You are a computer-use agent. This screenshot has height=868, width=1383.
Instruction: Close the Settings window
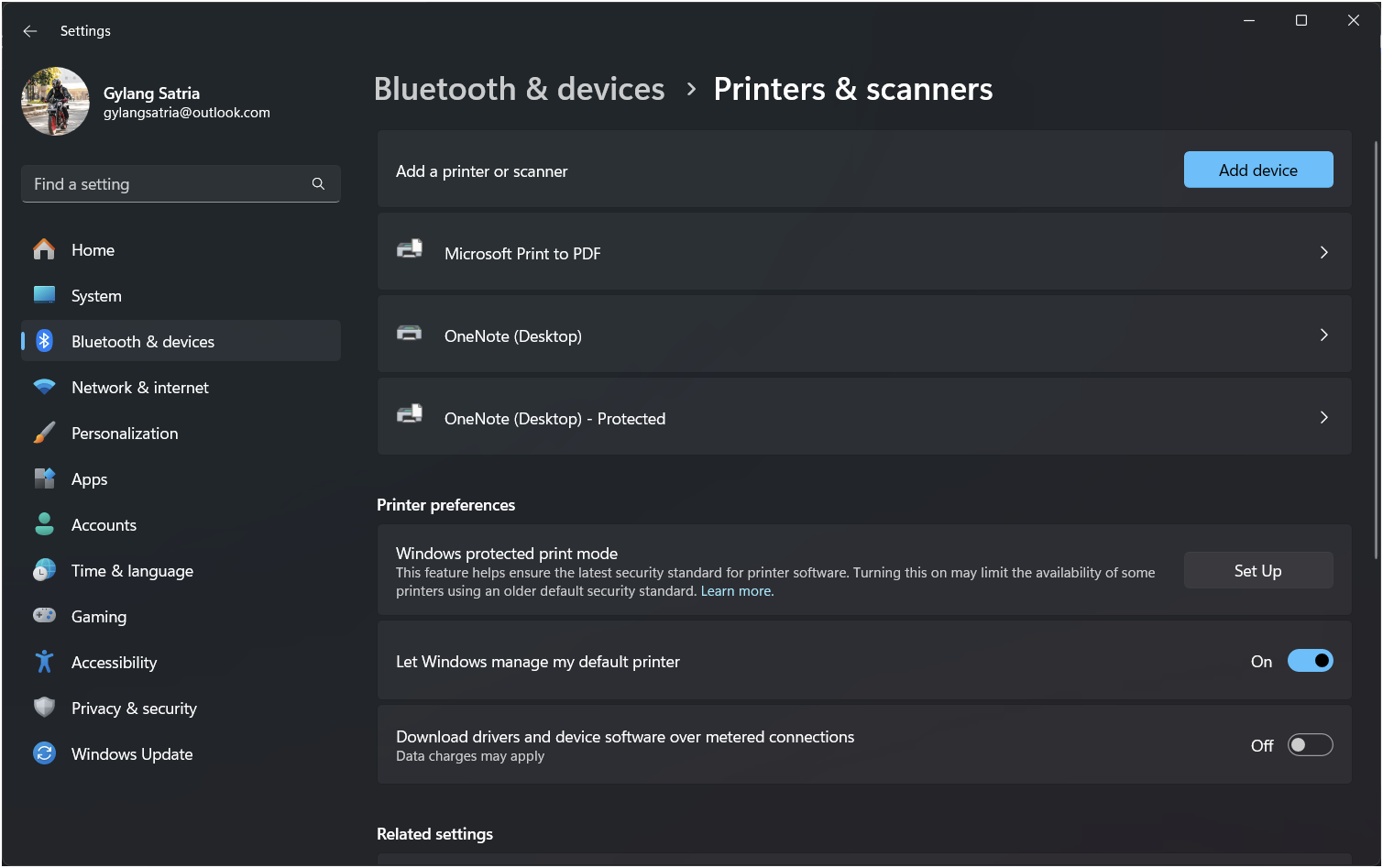(1354, 20)
